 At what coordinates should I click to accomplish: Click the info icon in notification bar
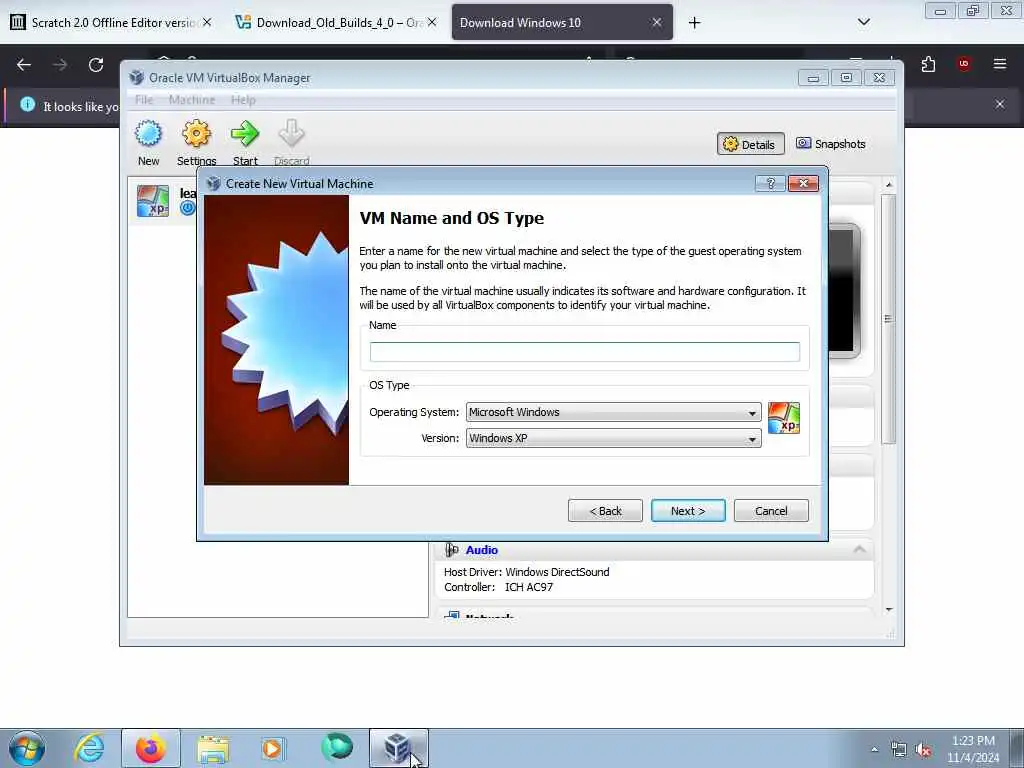pos(27,104)
